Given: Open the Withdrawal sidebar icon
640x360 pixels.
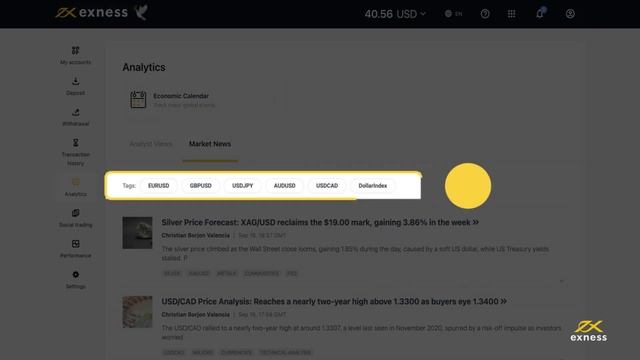Looking at the screenshot, I should (76, 112).
